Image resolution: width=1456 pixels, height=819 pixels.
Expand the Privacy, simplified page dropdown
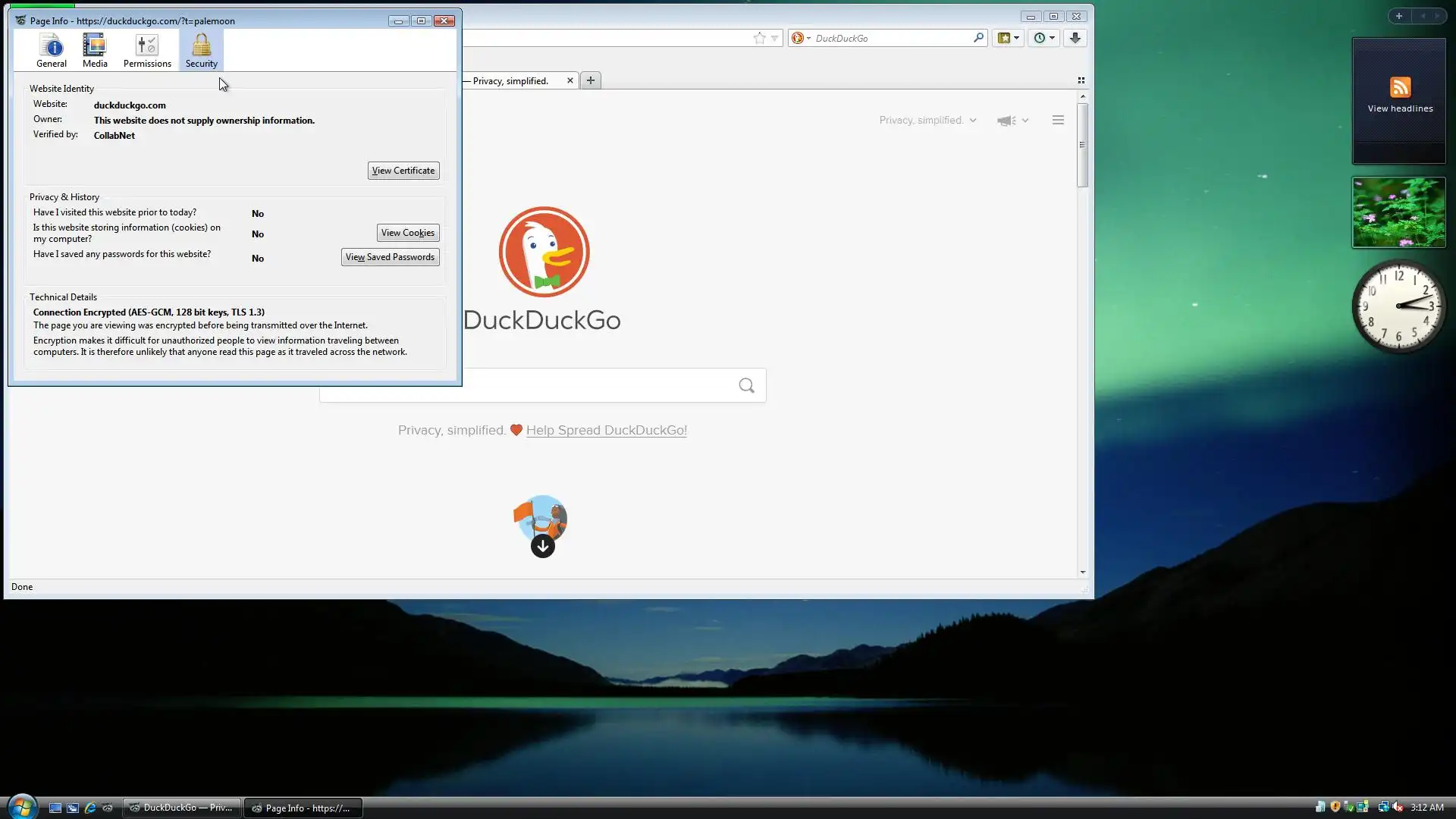click(x=927, y=121)
